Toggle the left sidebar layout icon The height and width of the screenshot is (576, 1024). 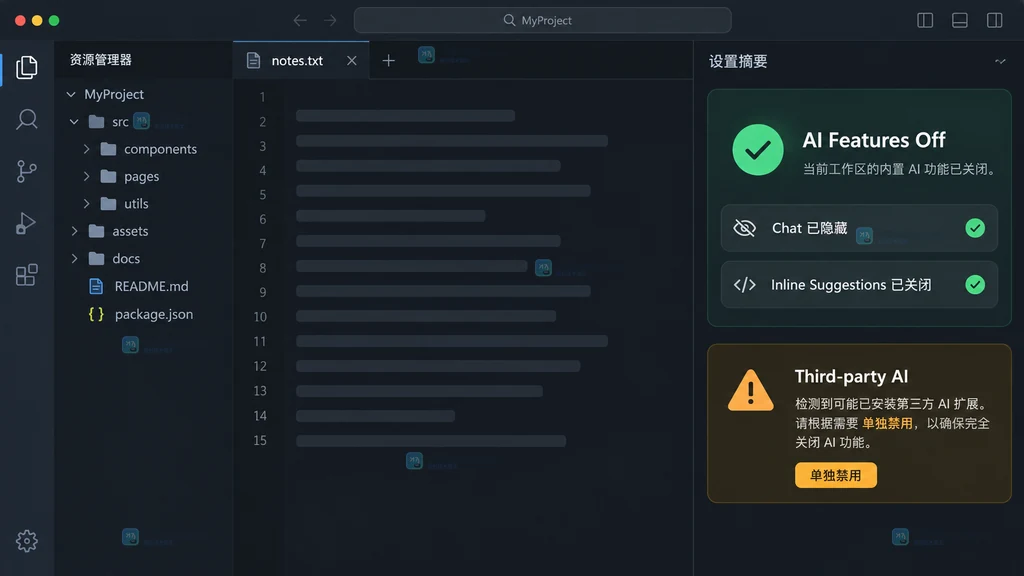(x=925, y=20)
